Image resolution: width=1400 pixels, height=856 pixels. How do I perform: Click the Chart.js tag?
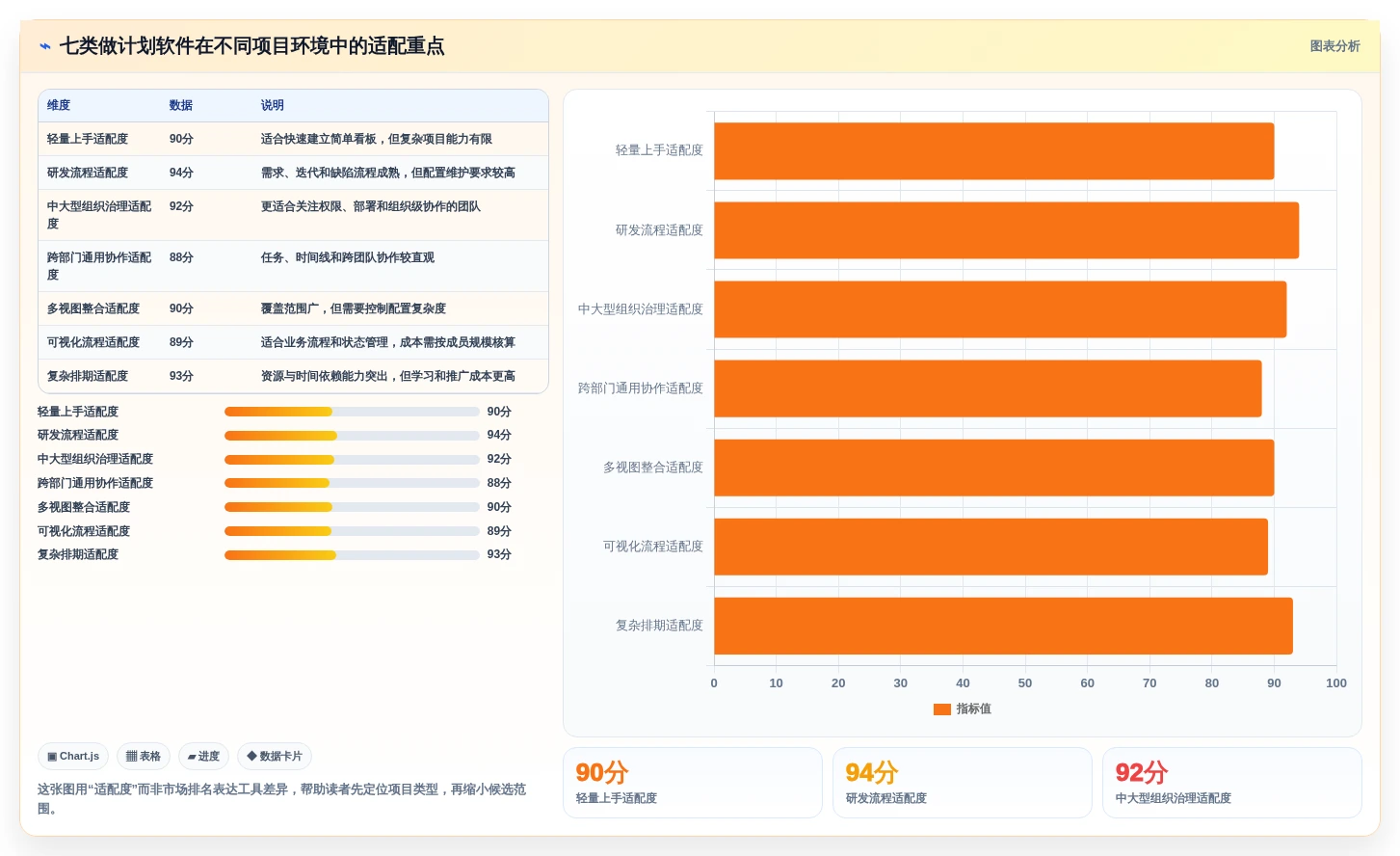pyautogui.click(x=73, y=757)
